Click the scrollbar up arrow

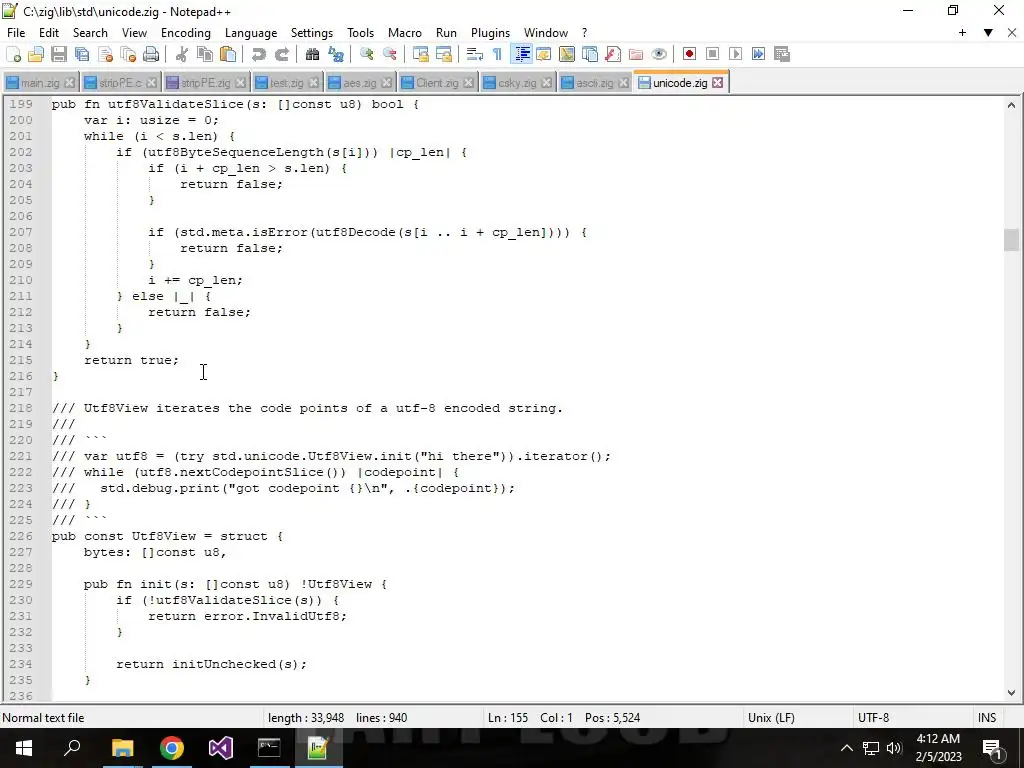(1011, 104)
